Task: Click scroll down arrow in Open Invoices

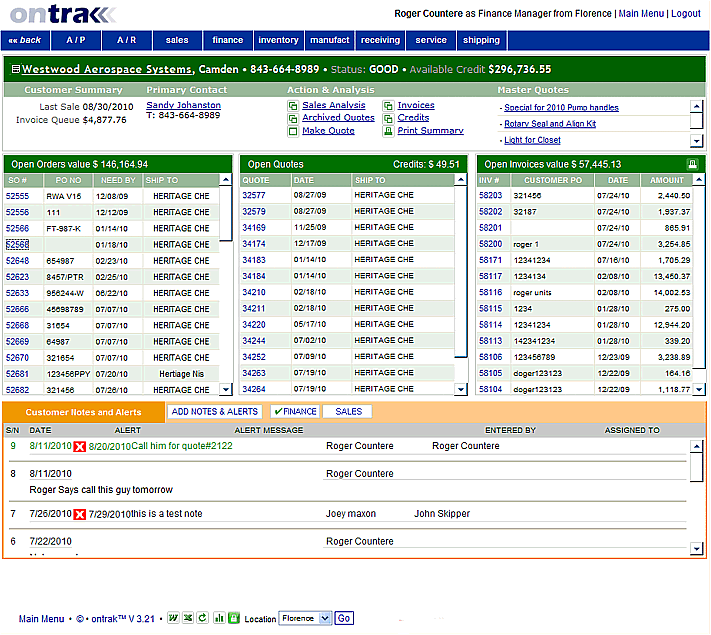Action: click(x=699, y=389)
